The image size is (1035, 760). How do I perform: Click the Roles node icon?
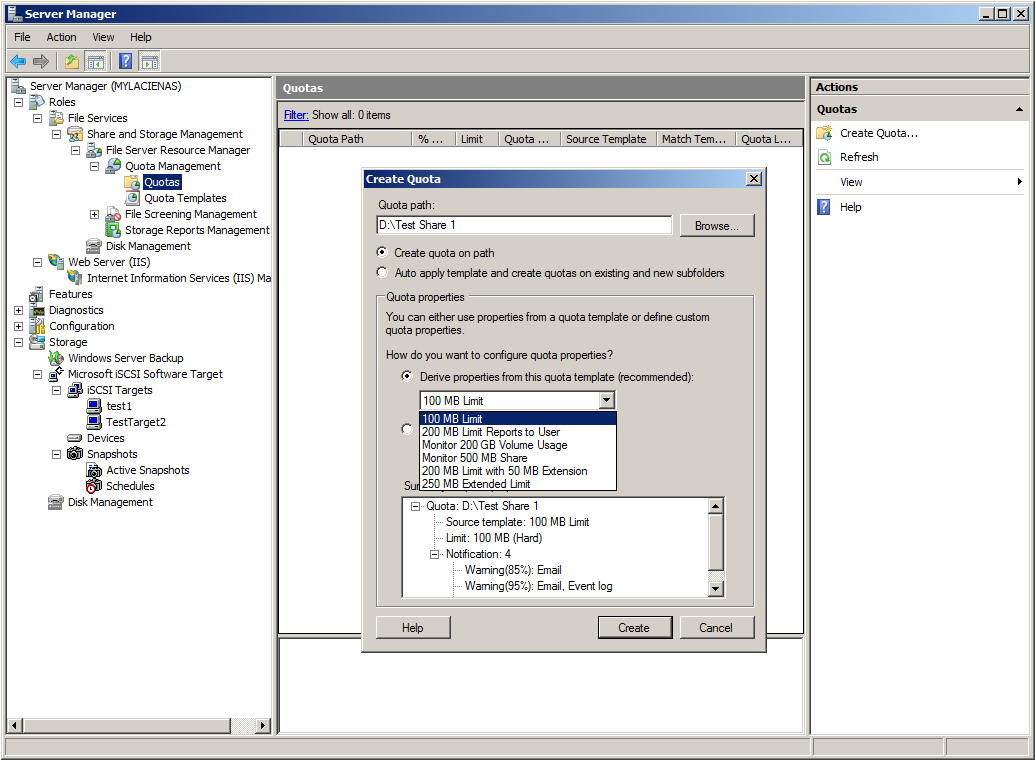(37, 102)
